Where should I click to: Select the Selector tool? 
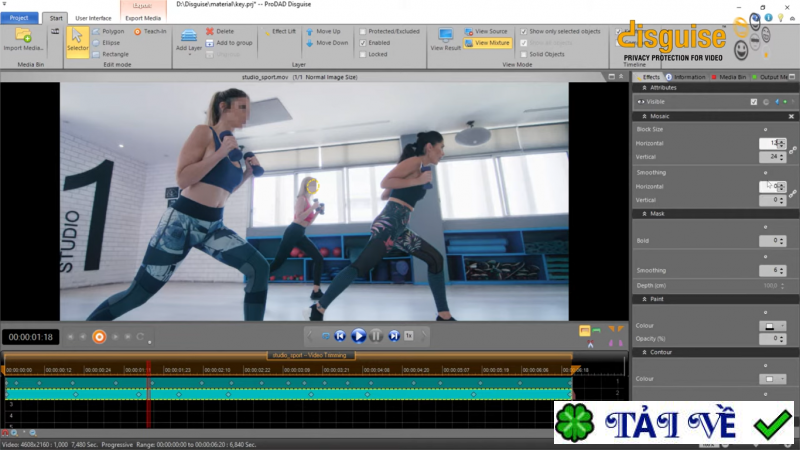pyautogui.click(x=77, y=39)
